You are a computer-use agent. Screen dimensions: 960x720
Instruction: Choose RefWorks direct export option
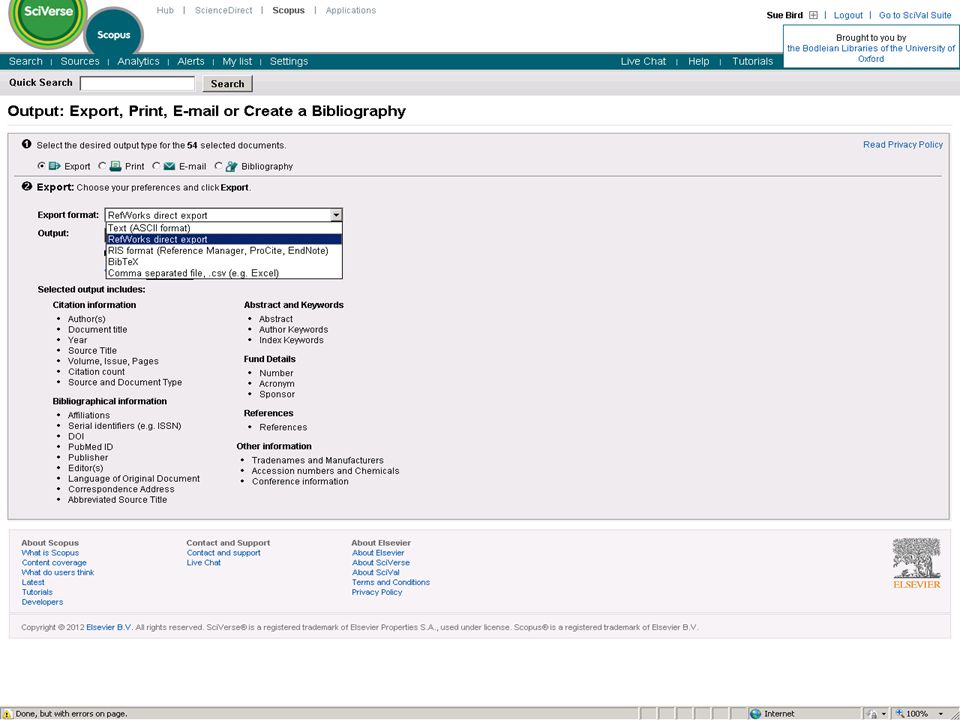[224, 239]
